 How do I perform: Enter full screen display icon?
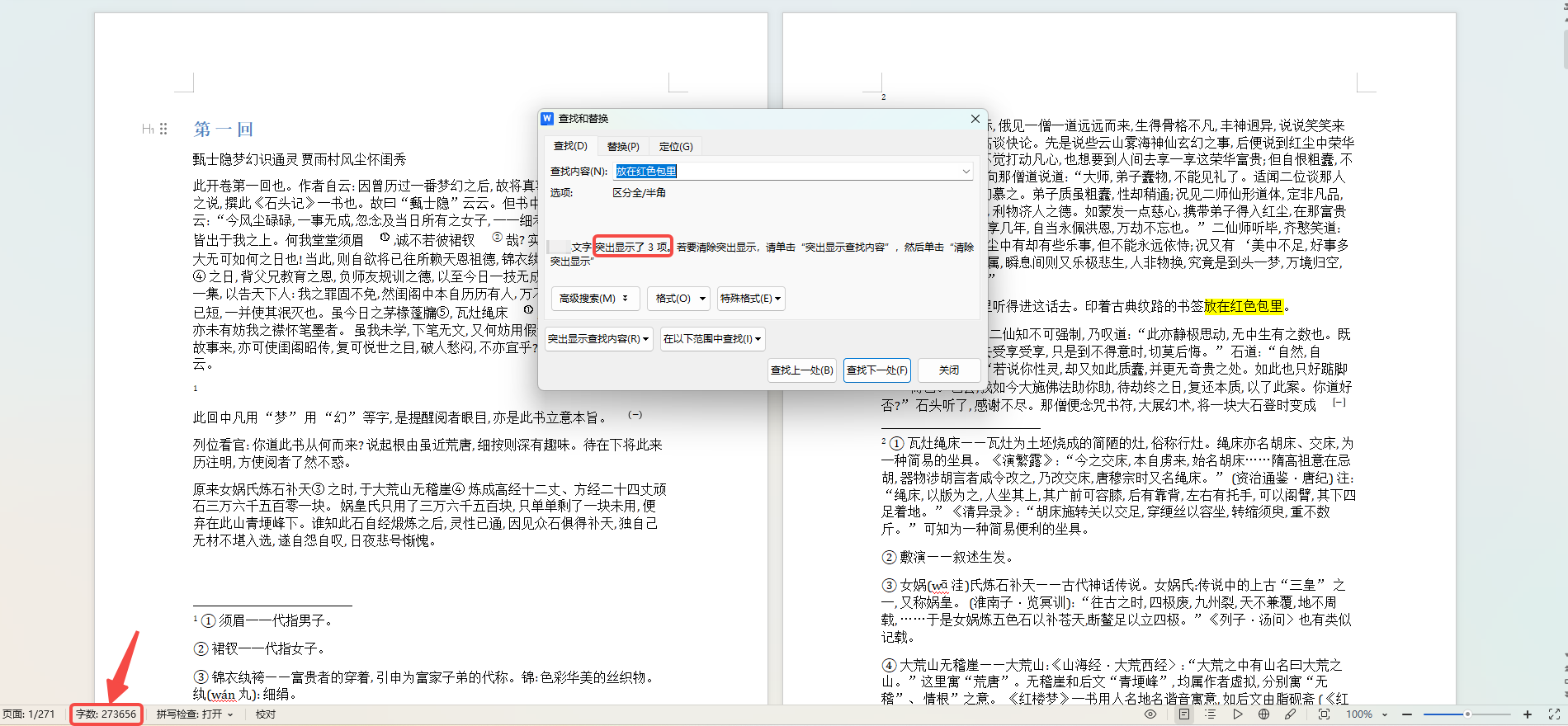coord(1554,714)
